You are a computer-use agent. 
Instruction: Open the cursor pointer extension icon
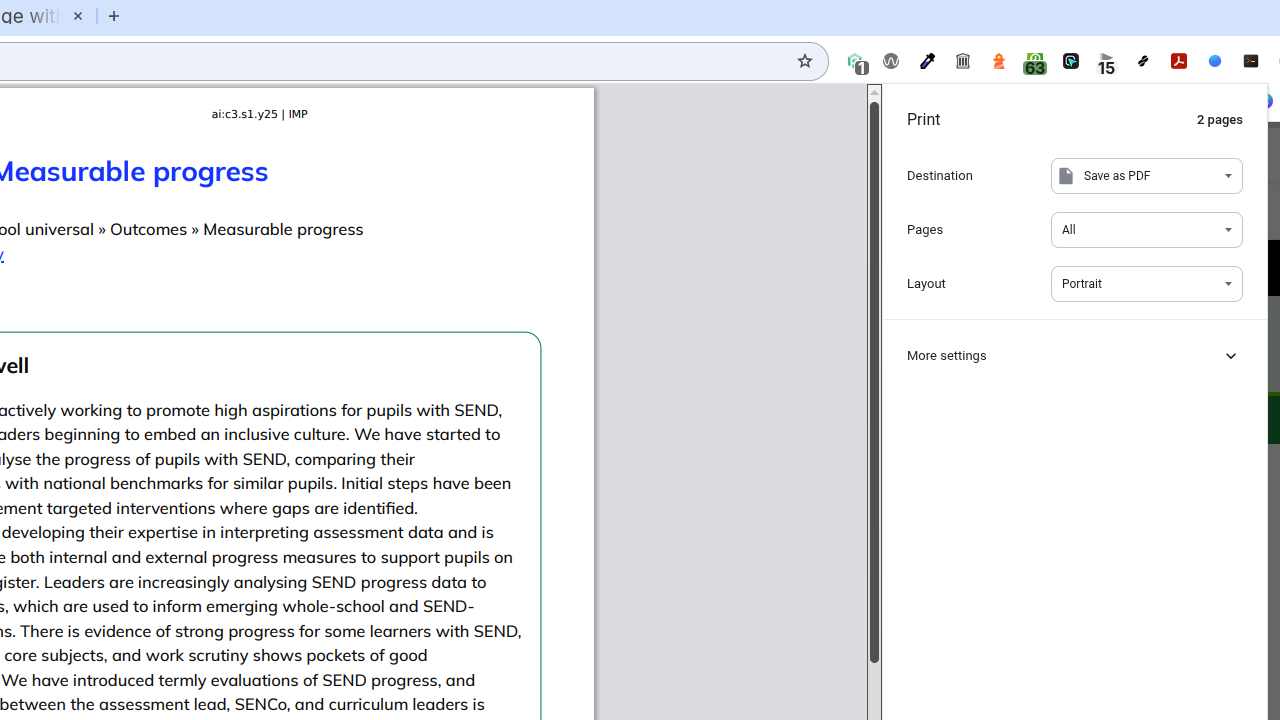[x=1071, y=61]
